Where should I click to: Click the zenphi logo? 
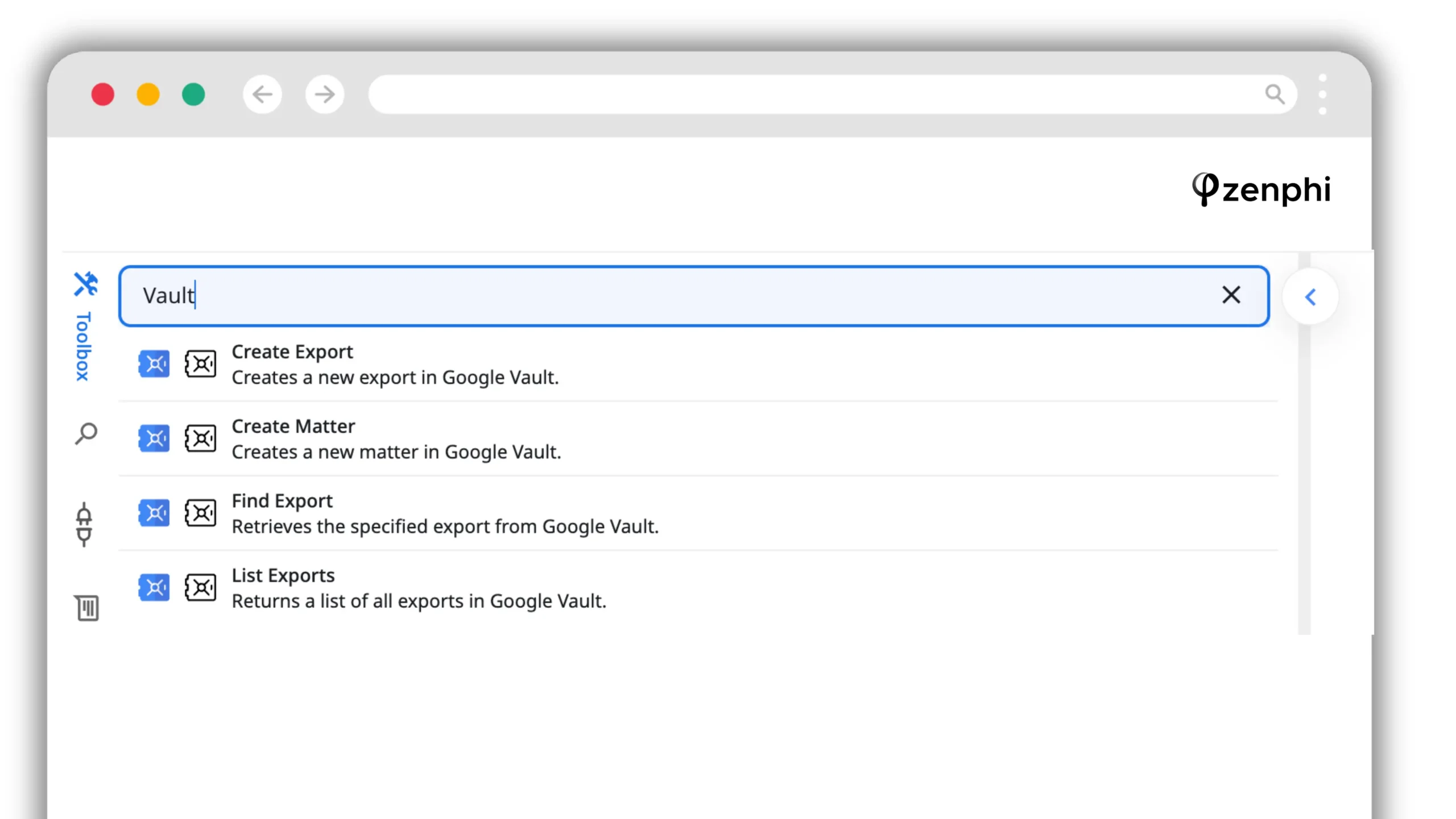tap(1261, 189)
